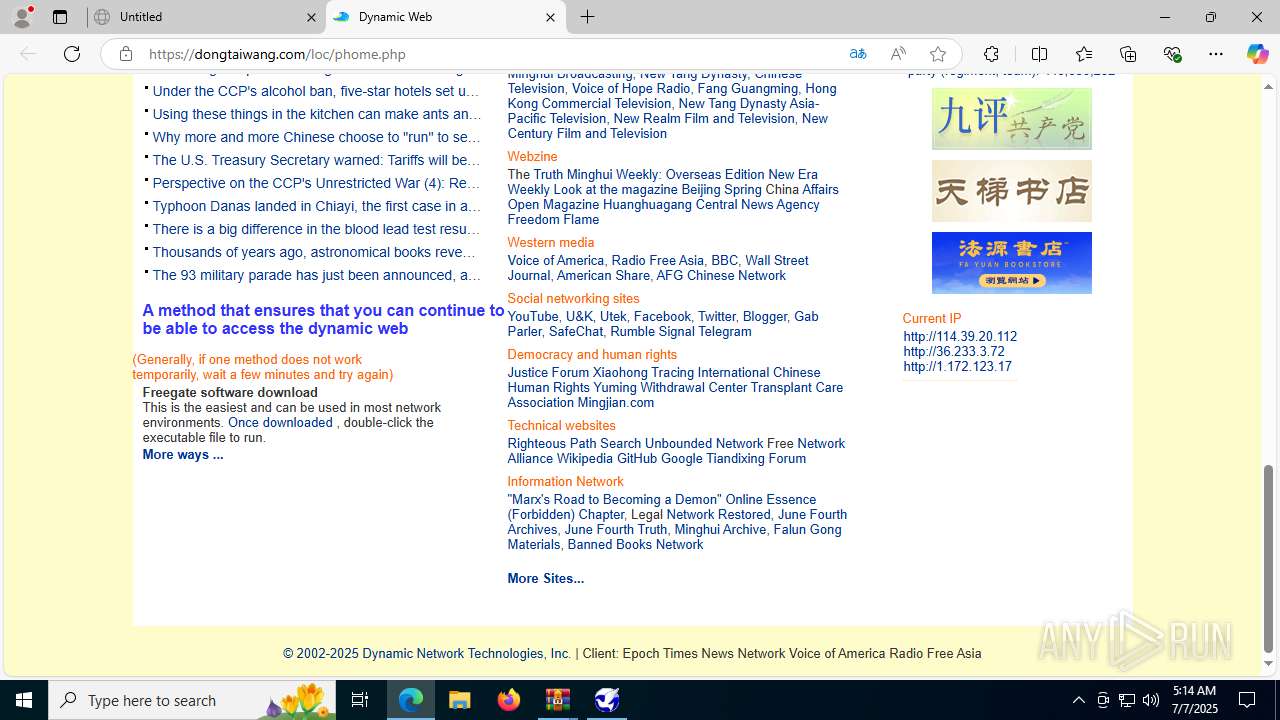1280x720 pixels.
Task: Visit the Voice of America link
Action: (x=555, y=261)
